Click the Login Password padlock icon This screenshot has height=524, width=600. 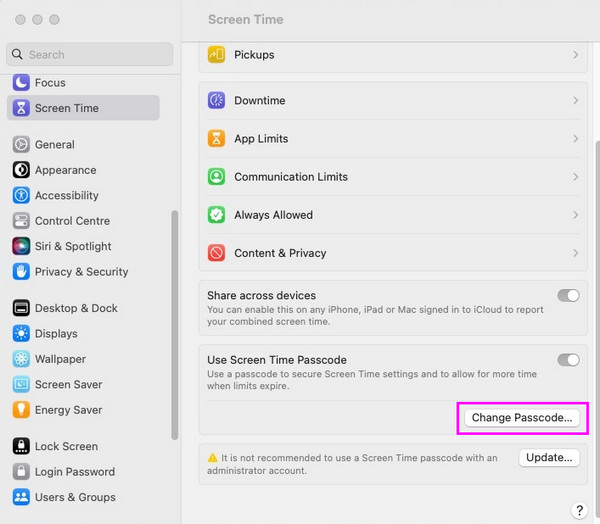(21, 472)
